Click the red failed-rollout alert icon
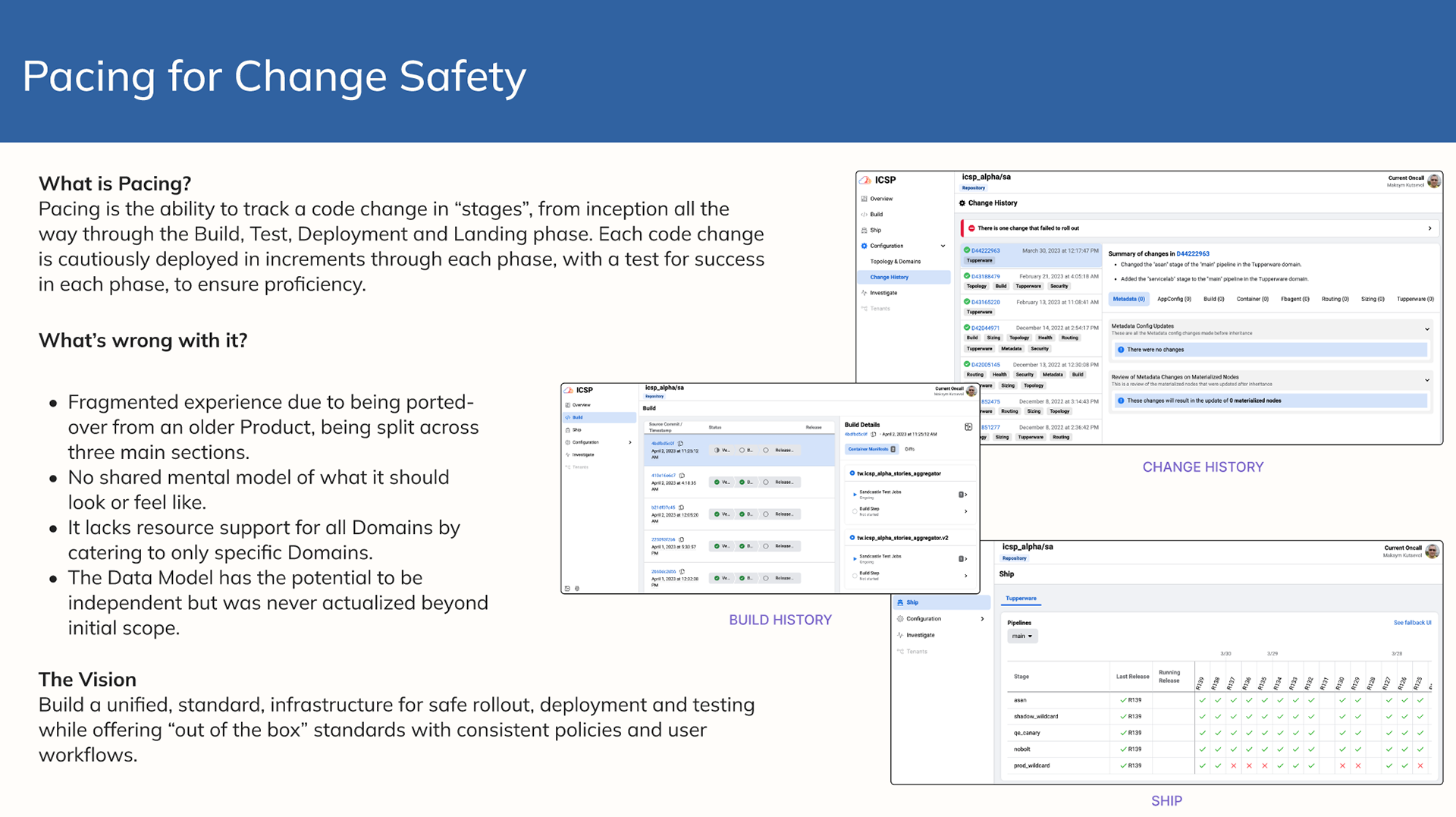This screenshot has width=1456, height=817. click(971, 228)
